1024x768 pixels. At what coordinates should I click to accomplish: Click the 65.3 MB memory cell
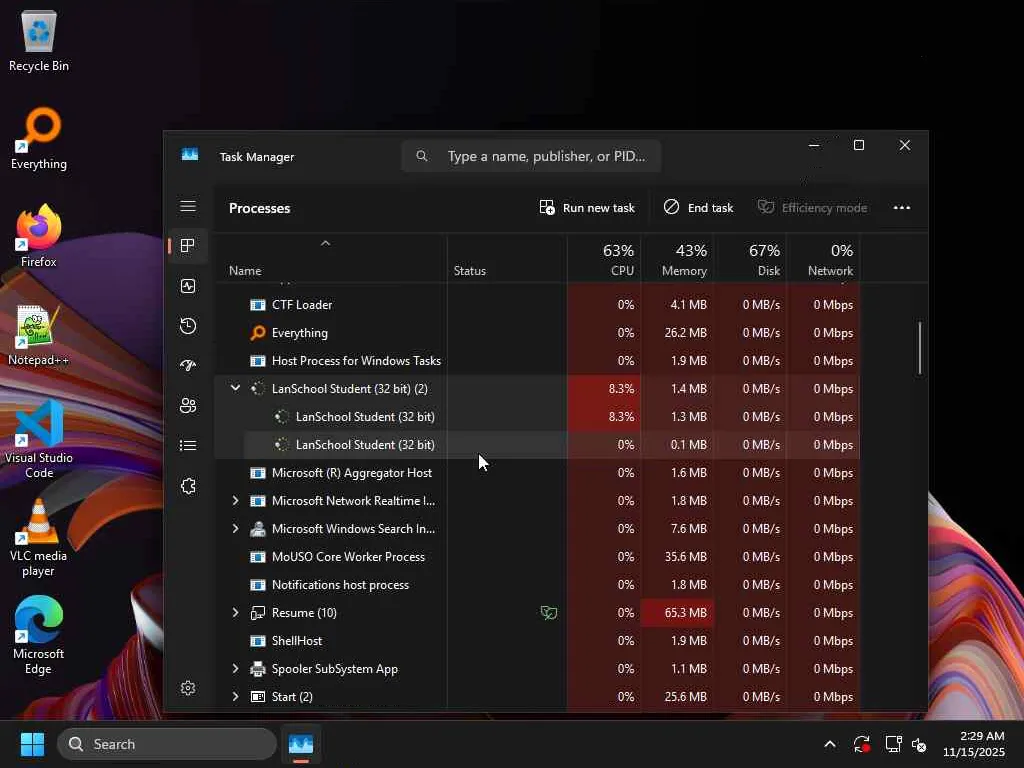[x=677, y=613]
